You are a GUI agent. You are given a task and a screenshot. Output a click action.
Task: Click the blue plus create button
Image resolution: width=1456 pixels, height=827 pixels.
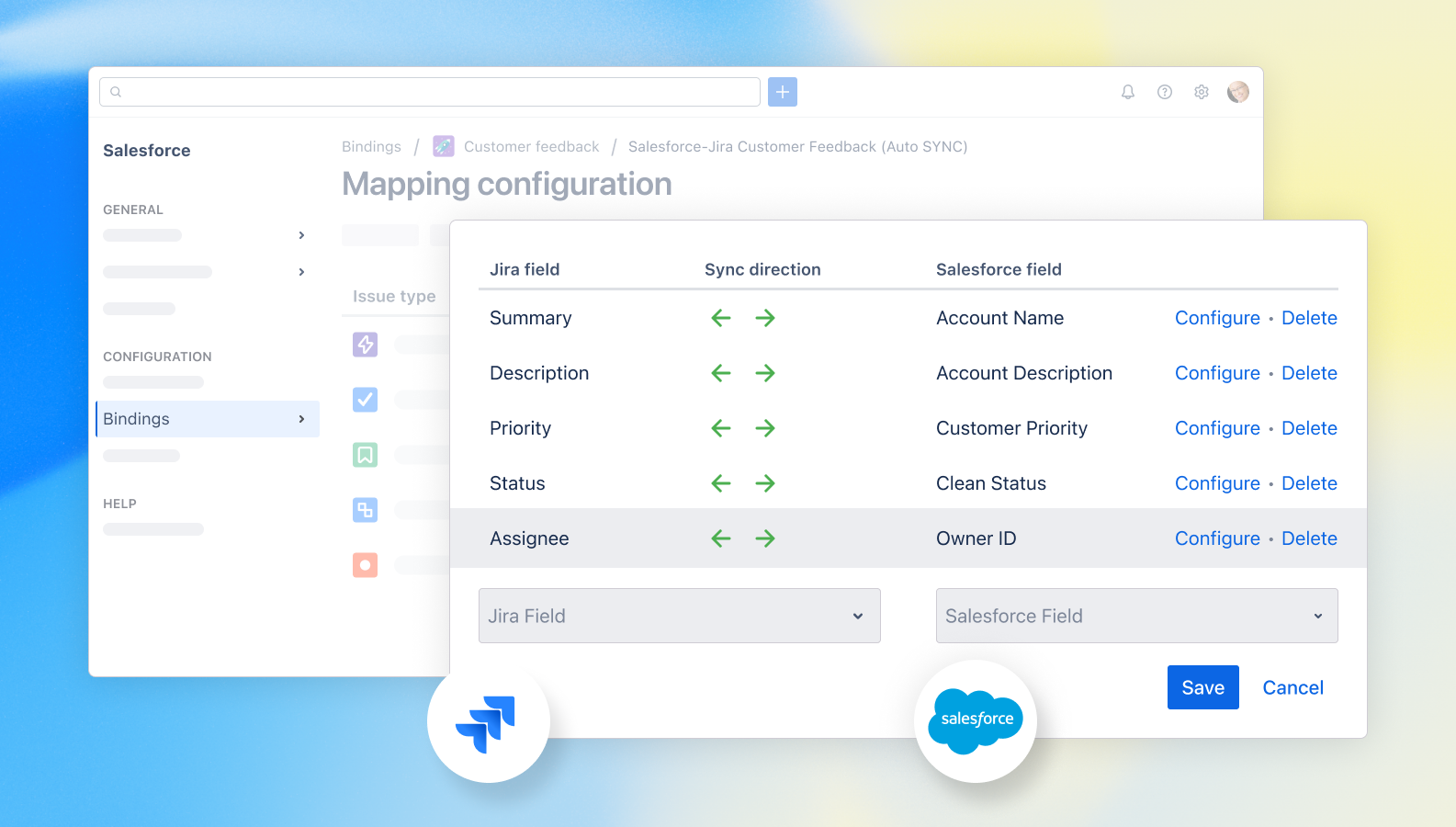pos(783,92)
